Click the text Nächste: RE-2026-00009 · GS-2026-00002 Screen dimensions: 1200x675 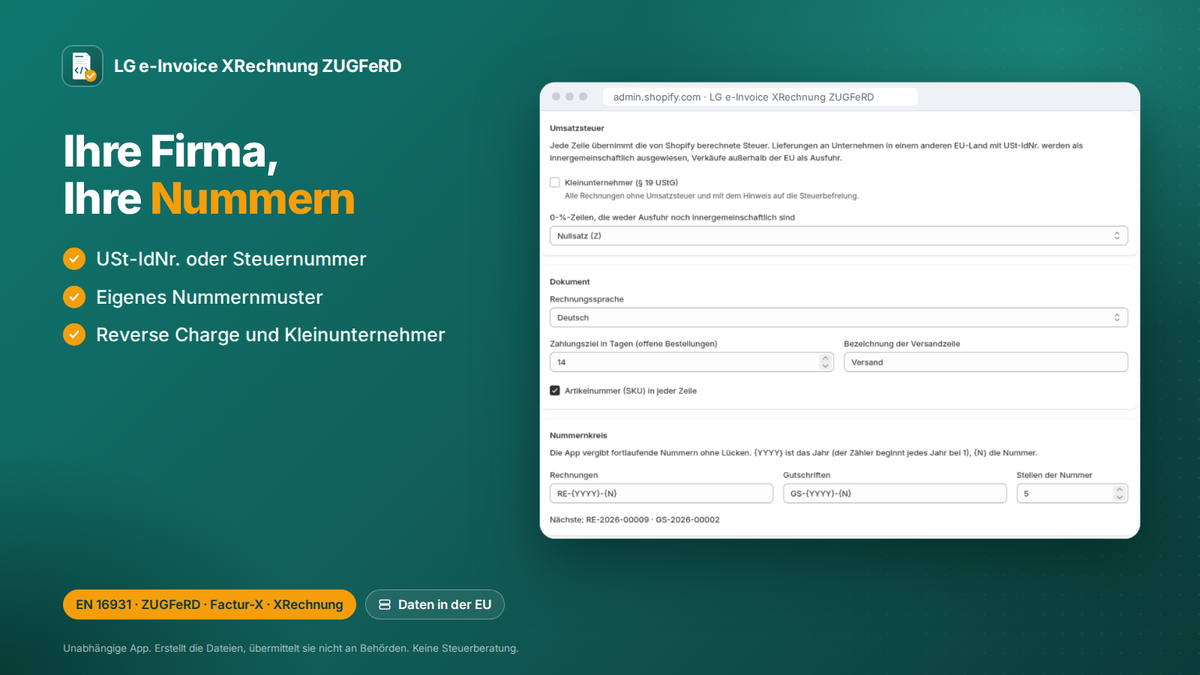(x=635, y=520)
